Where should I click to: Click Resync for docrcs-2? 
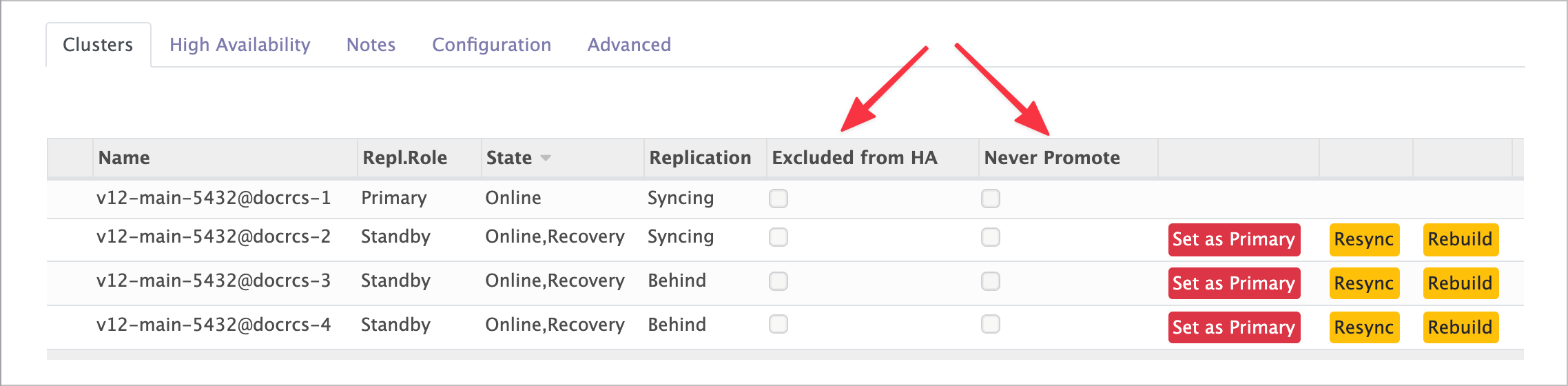point(1364,239)
